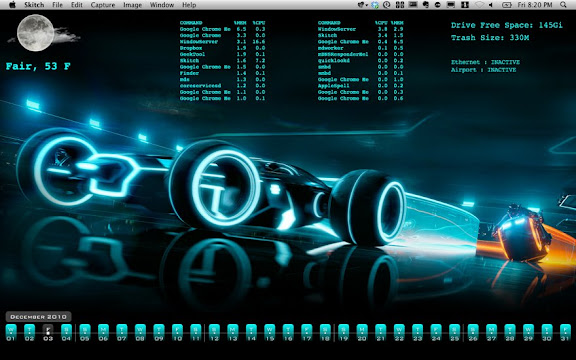Viewport: 576px width, 360px height.
Task: Click the Evernote elephant menu bar icon
Action: click(x=425, y=5)
